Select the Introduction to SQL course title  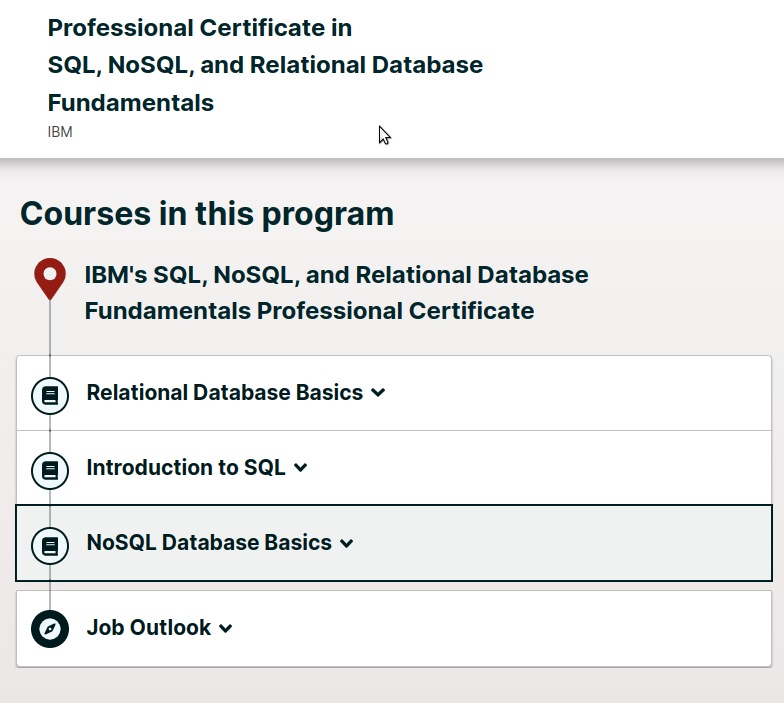[x=186, y=467]
